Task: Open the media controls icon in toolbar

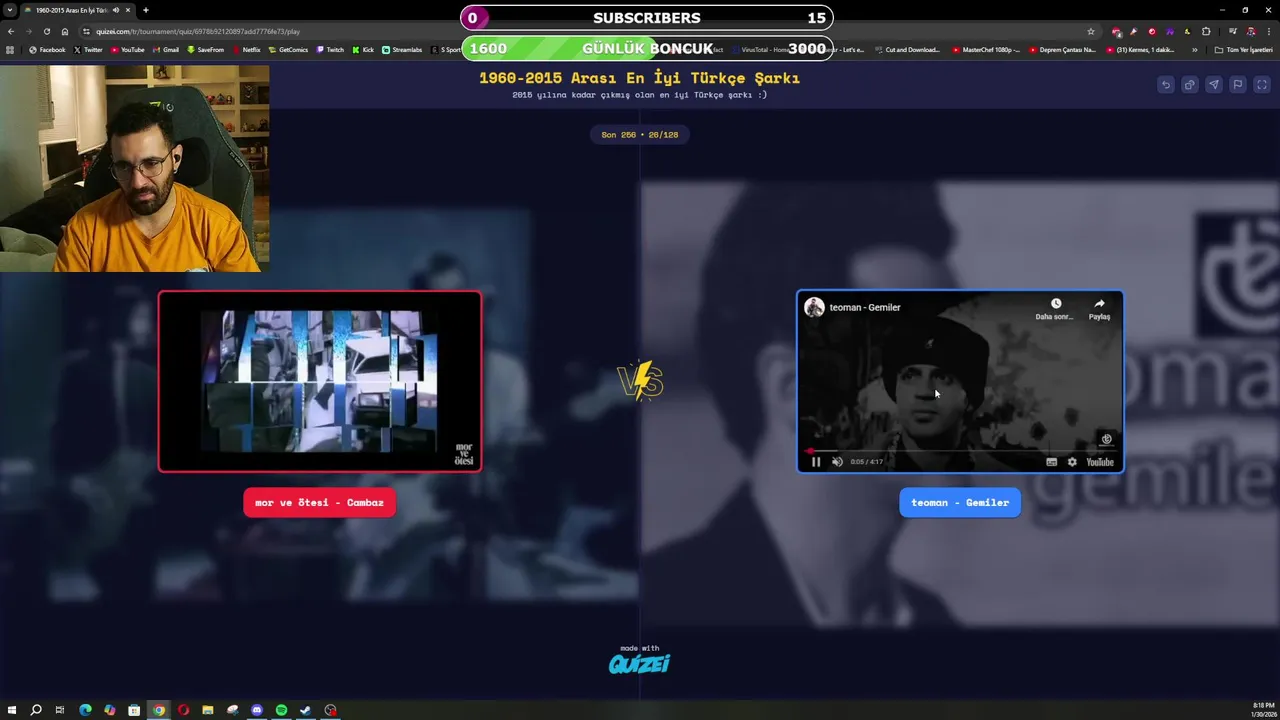Action: [x=1232, y=31]
